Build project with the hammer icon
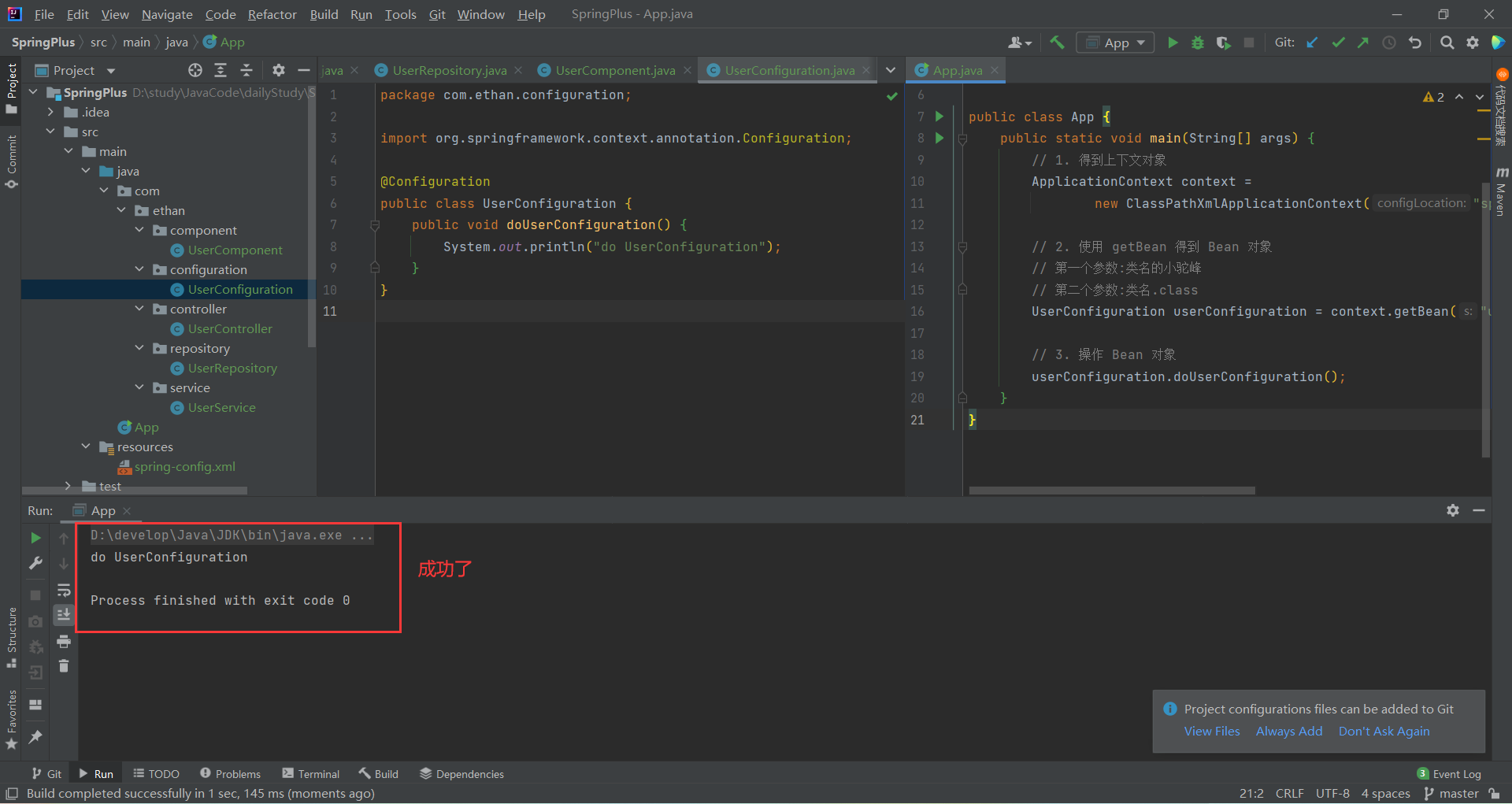The height and width of the screenshot is (804, 1512). tap(1057, 43)
